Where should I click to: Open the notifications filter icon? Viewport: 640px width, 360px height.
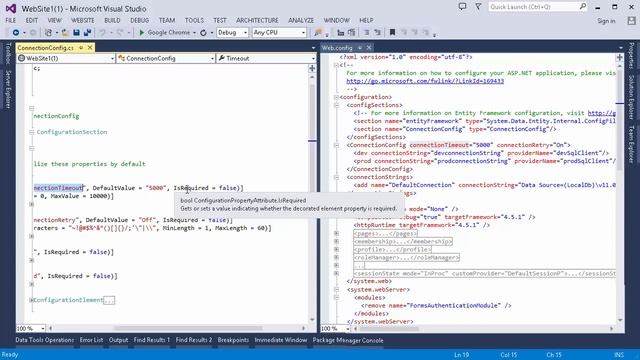(478, 7)
